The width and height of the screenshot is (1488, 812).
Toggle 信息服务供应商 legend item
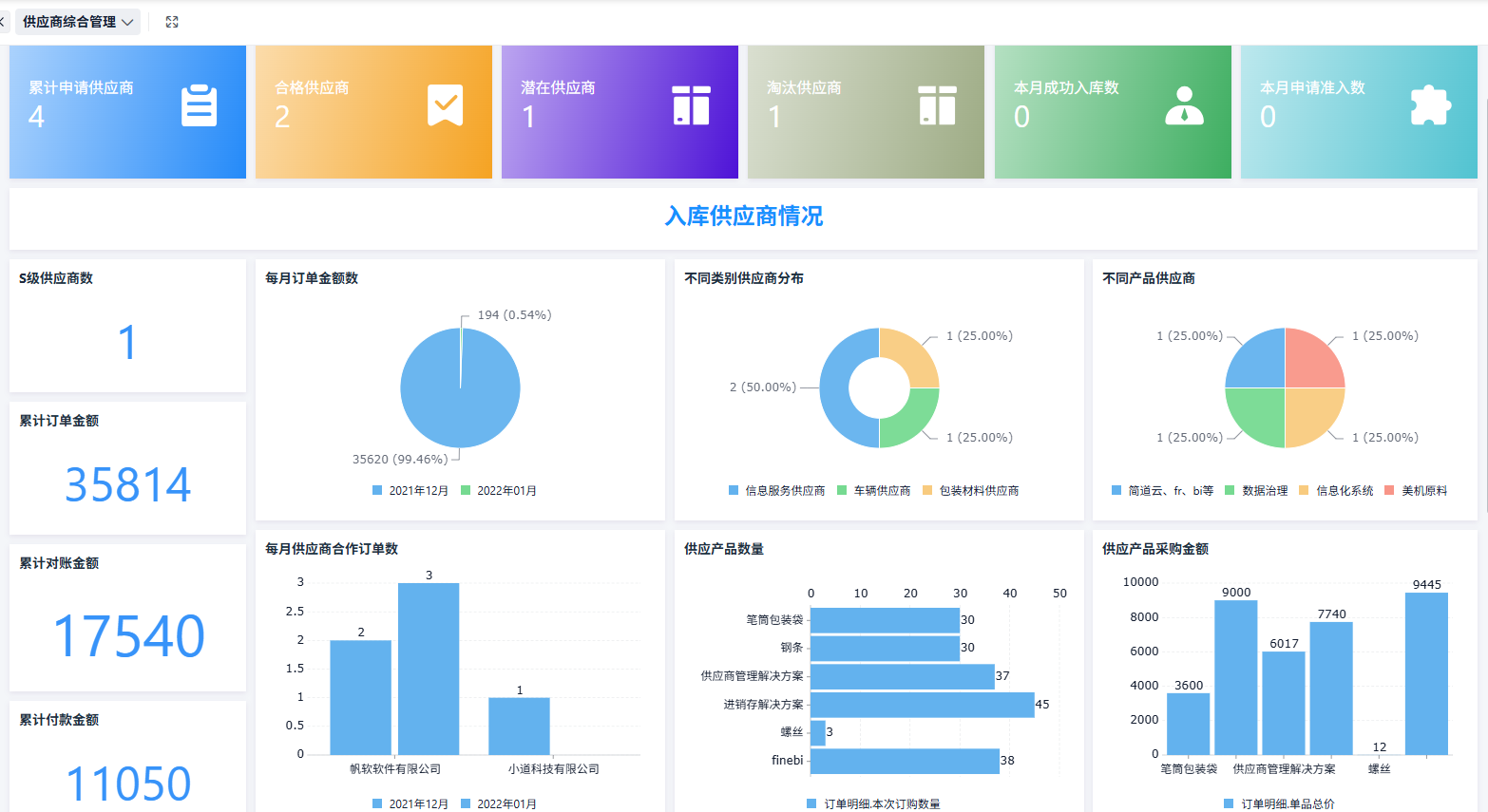coord(776,491)
